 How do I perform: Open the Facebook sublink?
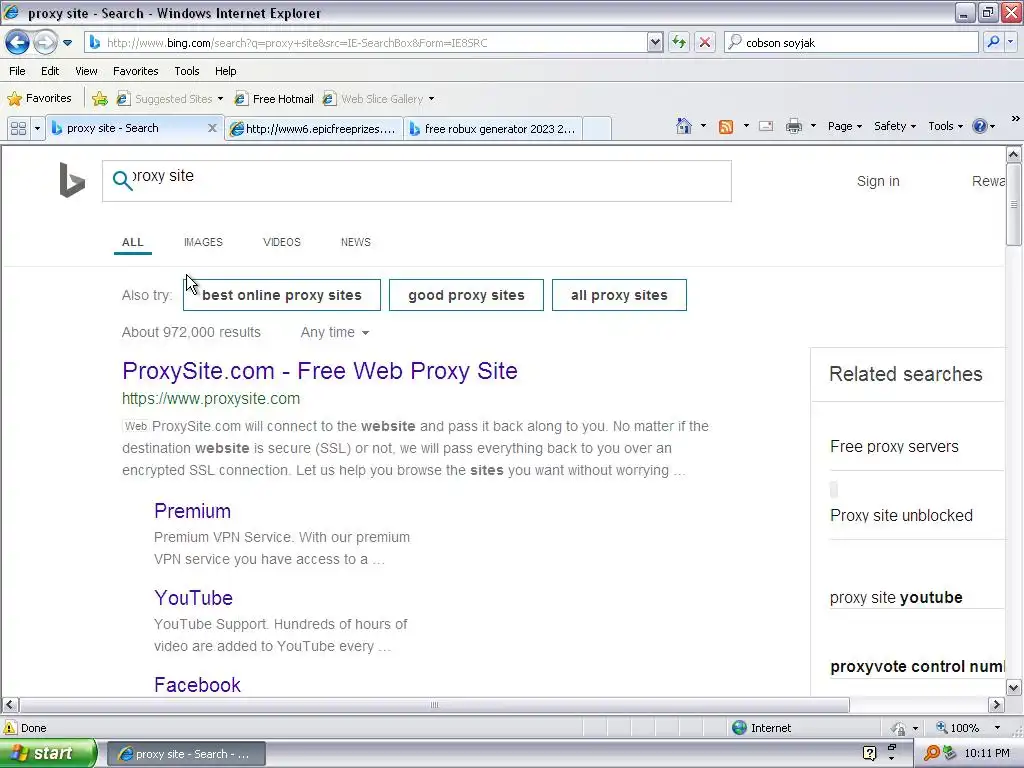[x=197, y=684]
